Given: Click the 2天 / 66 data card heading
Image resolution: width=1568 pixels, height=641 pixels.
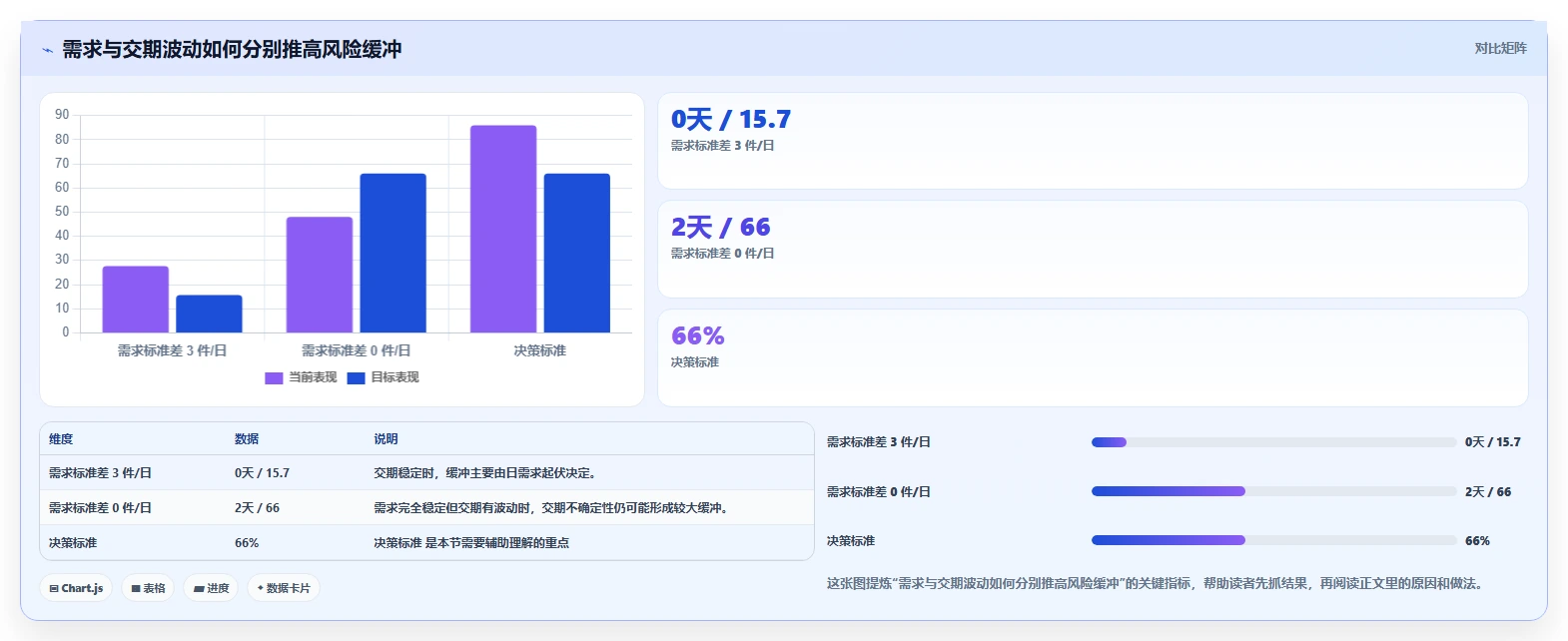Looking at the screenshot, I should [x=720, y=228].
